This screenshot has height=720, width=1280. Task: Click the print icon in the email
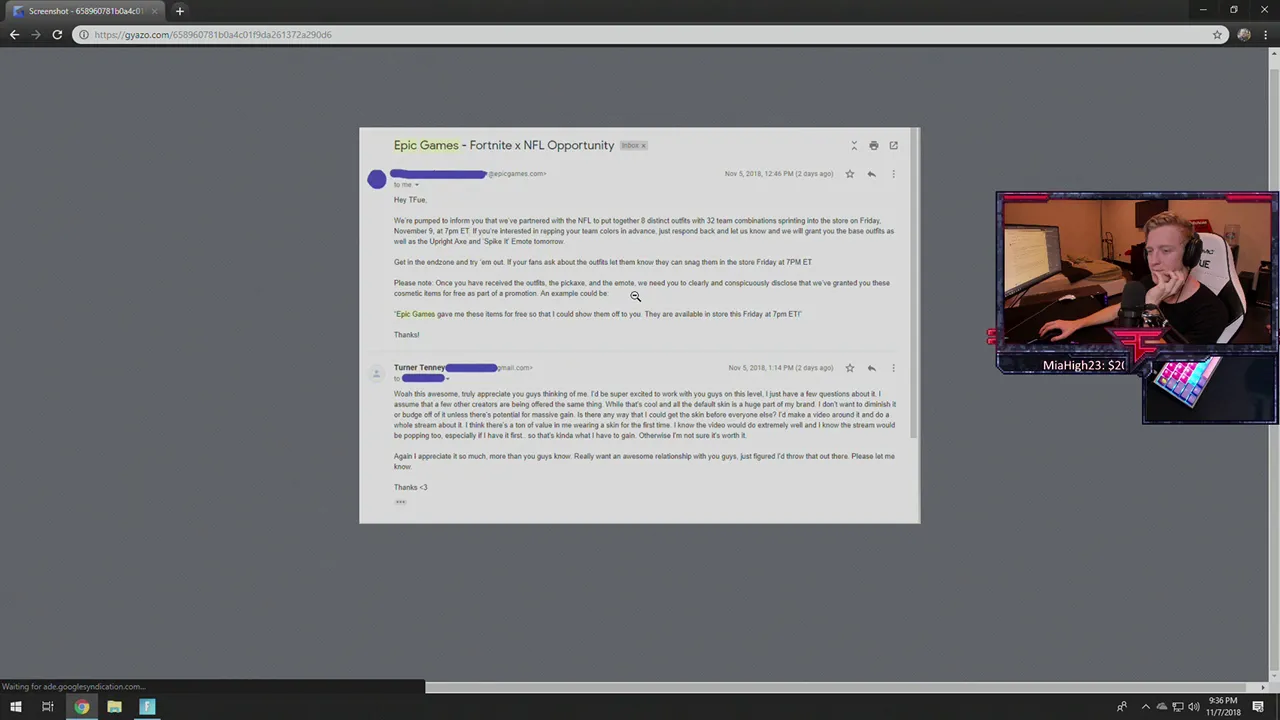(x=873, y=146)
